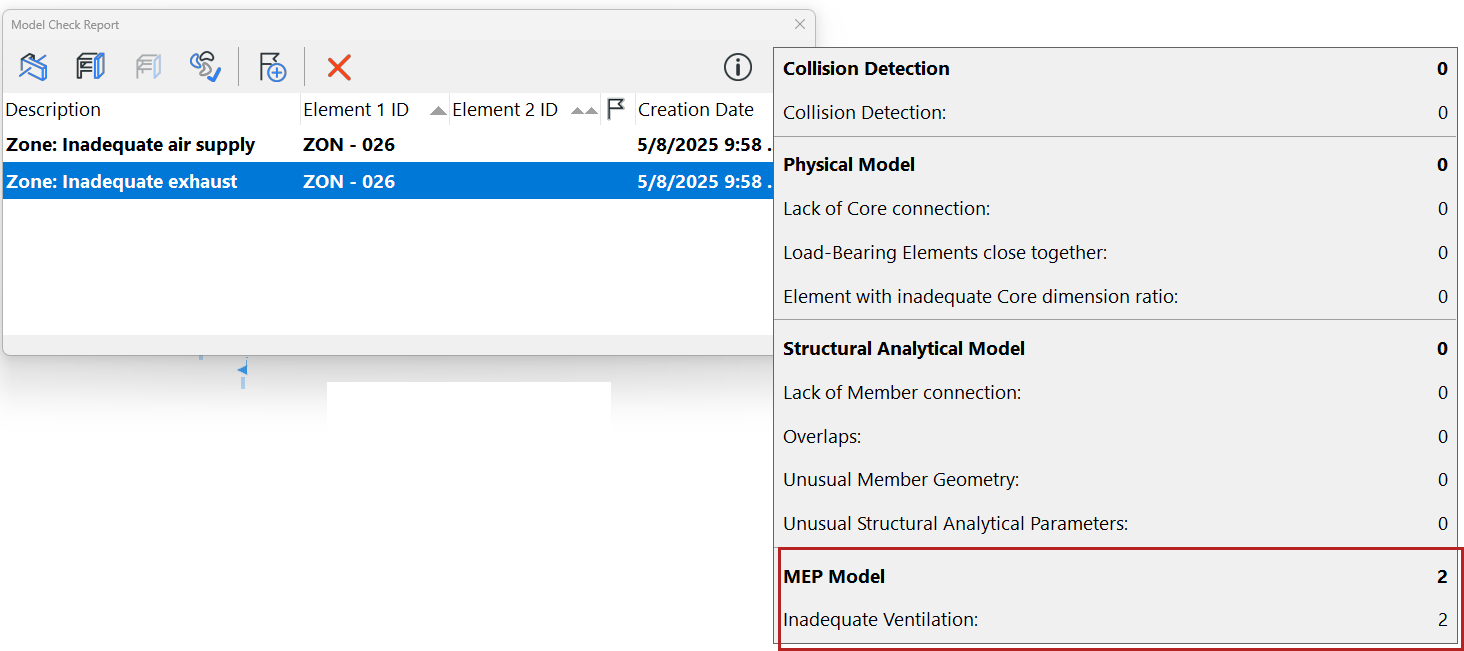1464x651 pixels.
Task: Click the chain link with checkmark icon
Action: coord(205,67)
